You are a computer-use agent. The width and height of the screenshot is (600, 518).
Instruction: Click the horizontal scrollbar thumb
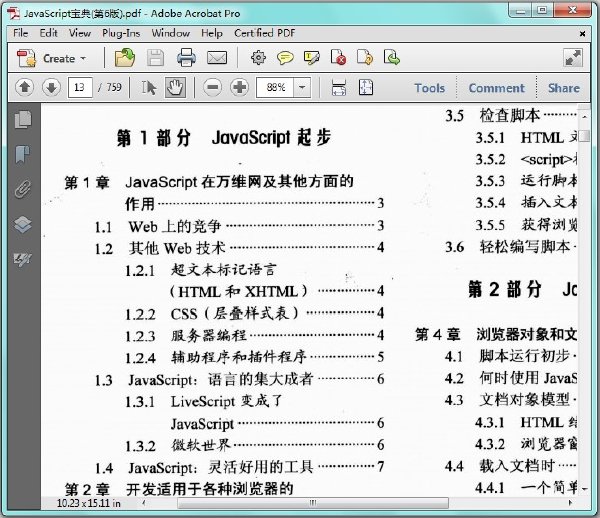pos(313,503)
